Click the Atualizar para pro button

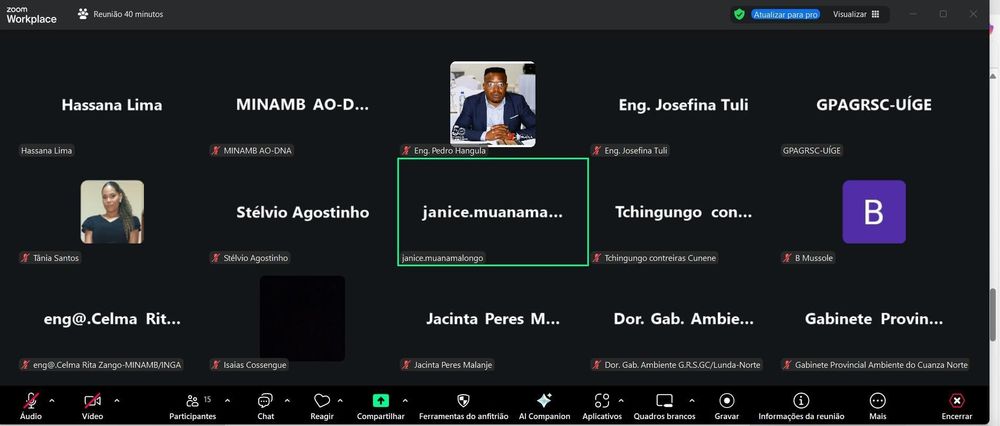click(x=783, y=14)
